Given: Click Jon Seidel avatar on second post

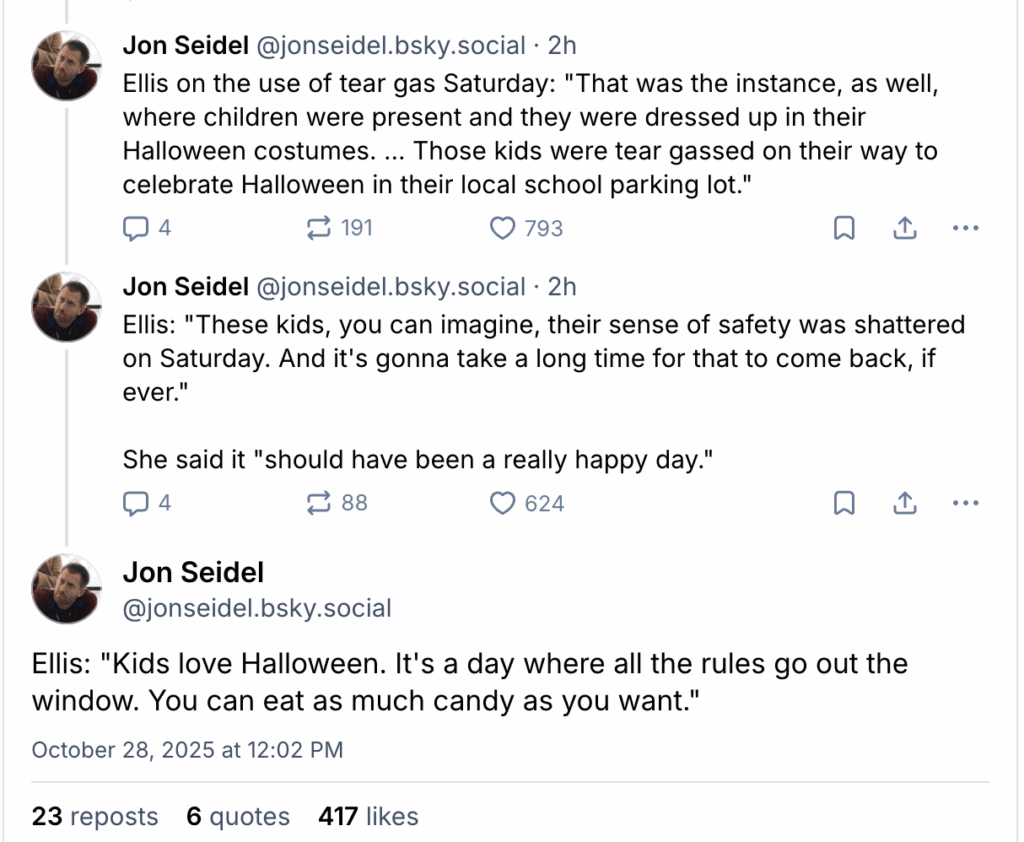Looking at the screenshot, I should [x=66, y=308].
